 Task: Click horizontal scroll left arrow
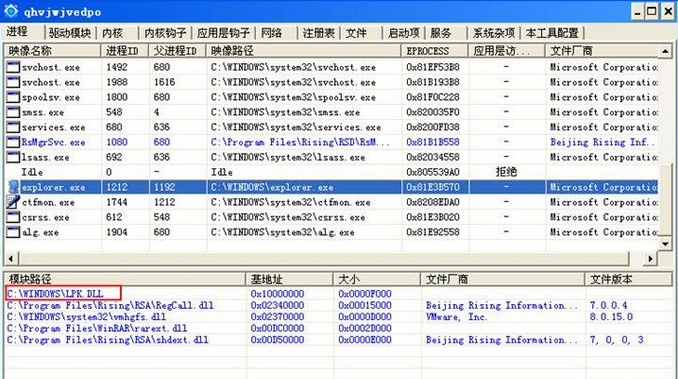[10, 258]
